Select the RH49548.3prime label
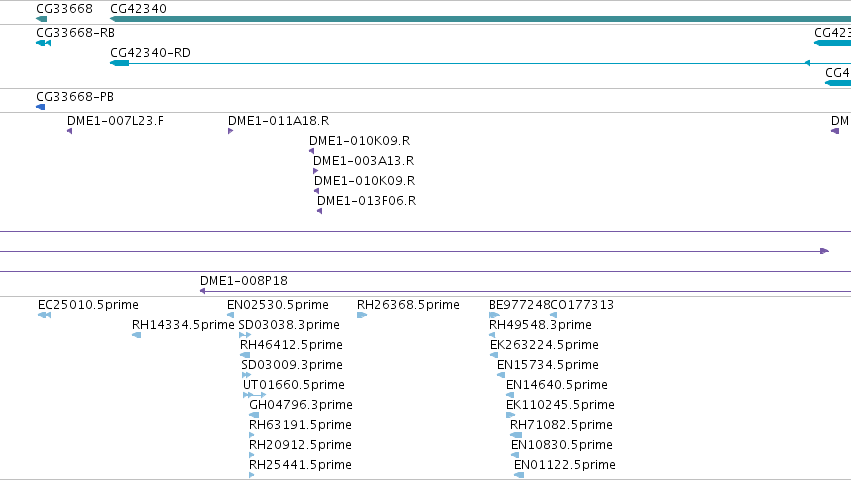 click(540, 325)
